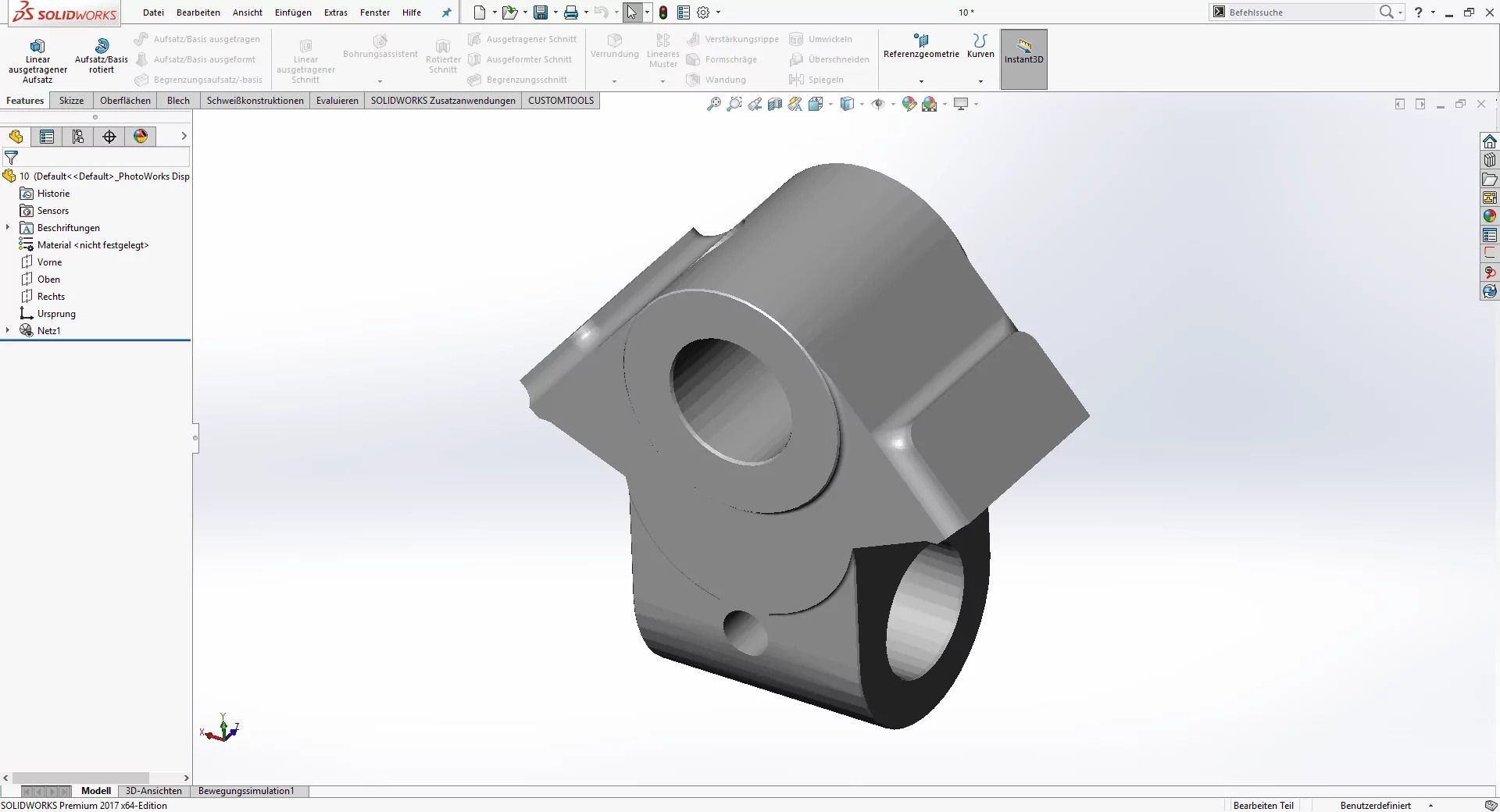Image resolution: width=1500 pixels, height=812 pixels.
Task: Click the Rebuild traffic light icon
Action: [662, 12]
